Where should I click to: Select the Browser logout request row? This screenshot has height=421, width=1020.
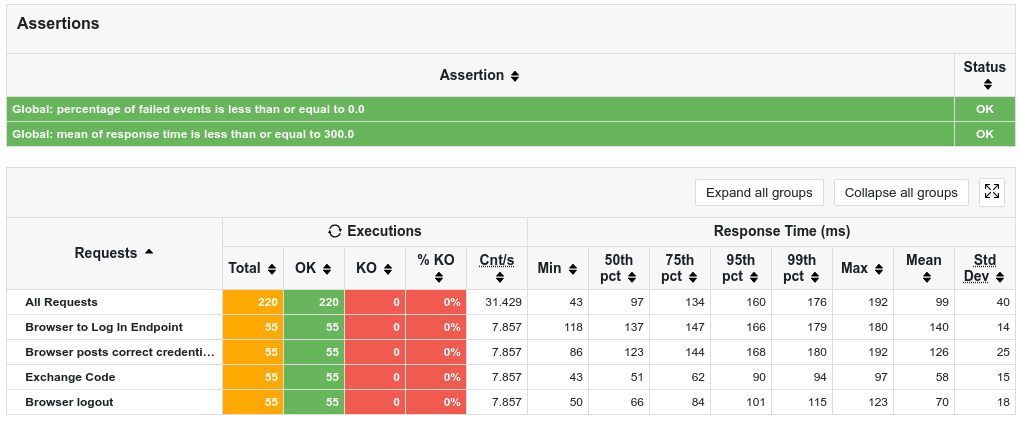[69, 402]
